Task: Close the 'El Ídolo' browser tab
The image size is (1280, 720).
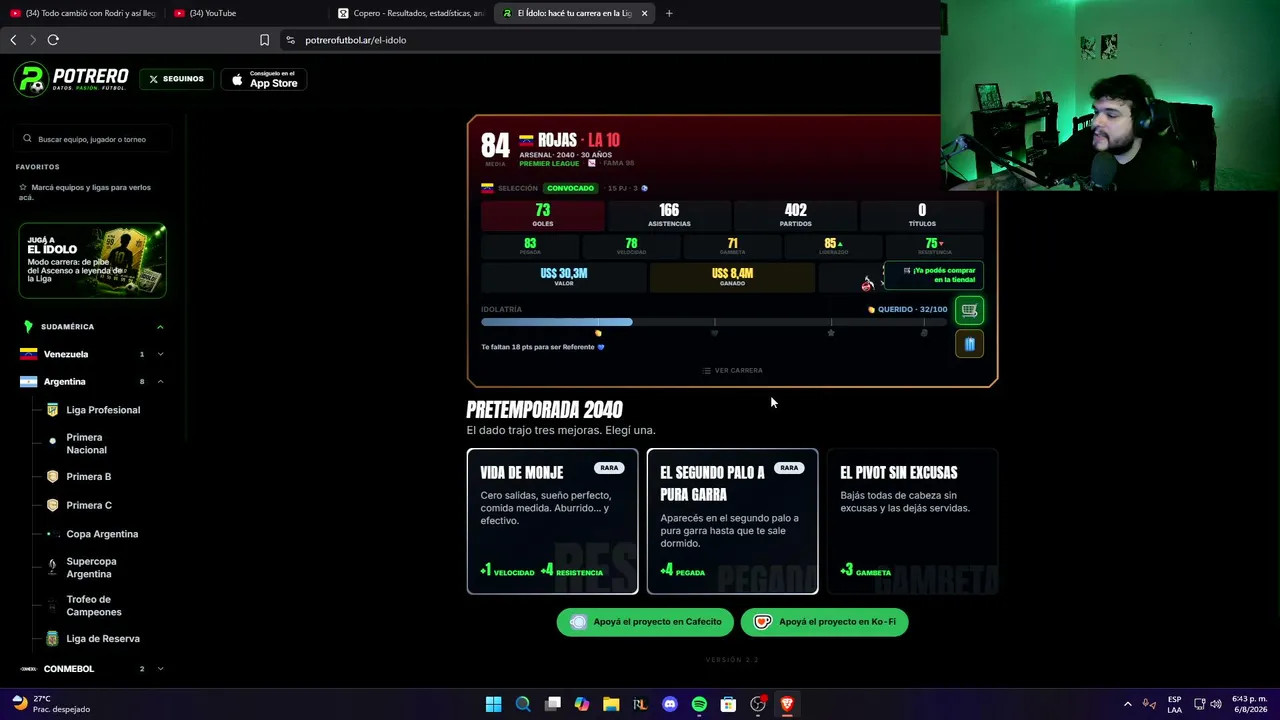Action: click(645, 13)
